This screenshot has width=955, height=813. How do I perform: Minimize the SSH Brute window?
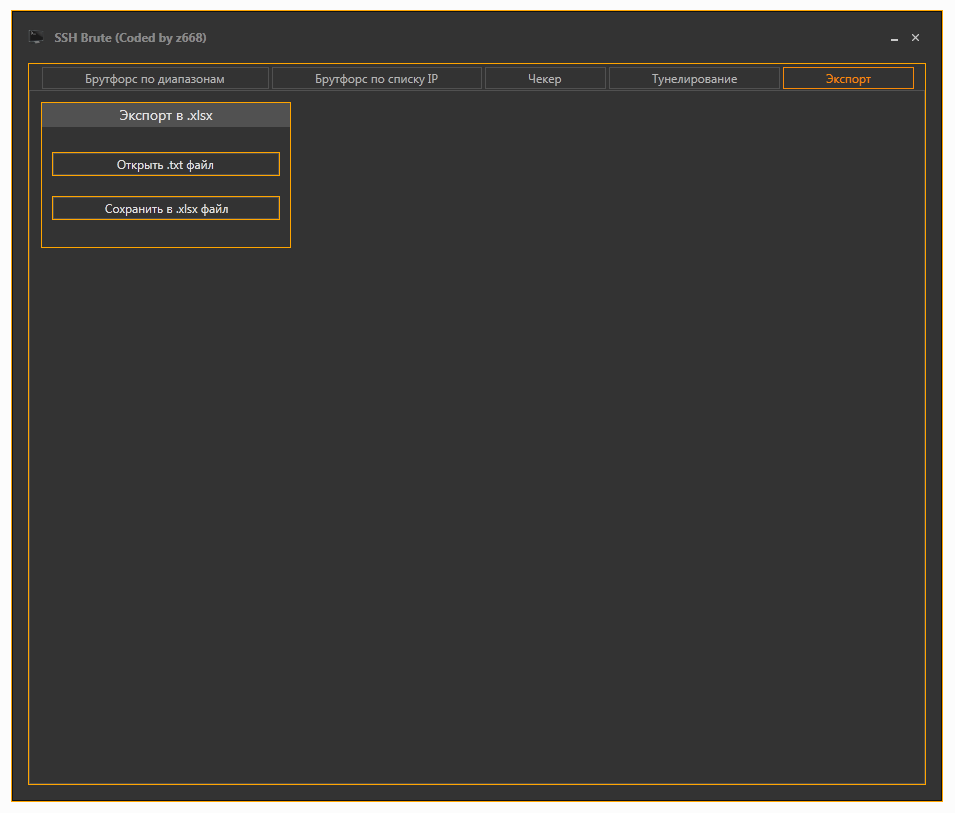pyautogui.click(x=894, y=38)
